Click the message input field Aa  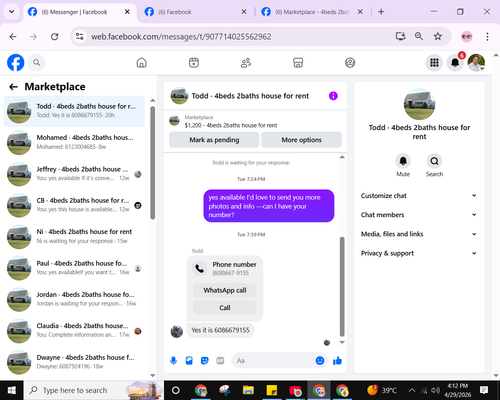click(273, 361)
